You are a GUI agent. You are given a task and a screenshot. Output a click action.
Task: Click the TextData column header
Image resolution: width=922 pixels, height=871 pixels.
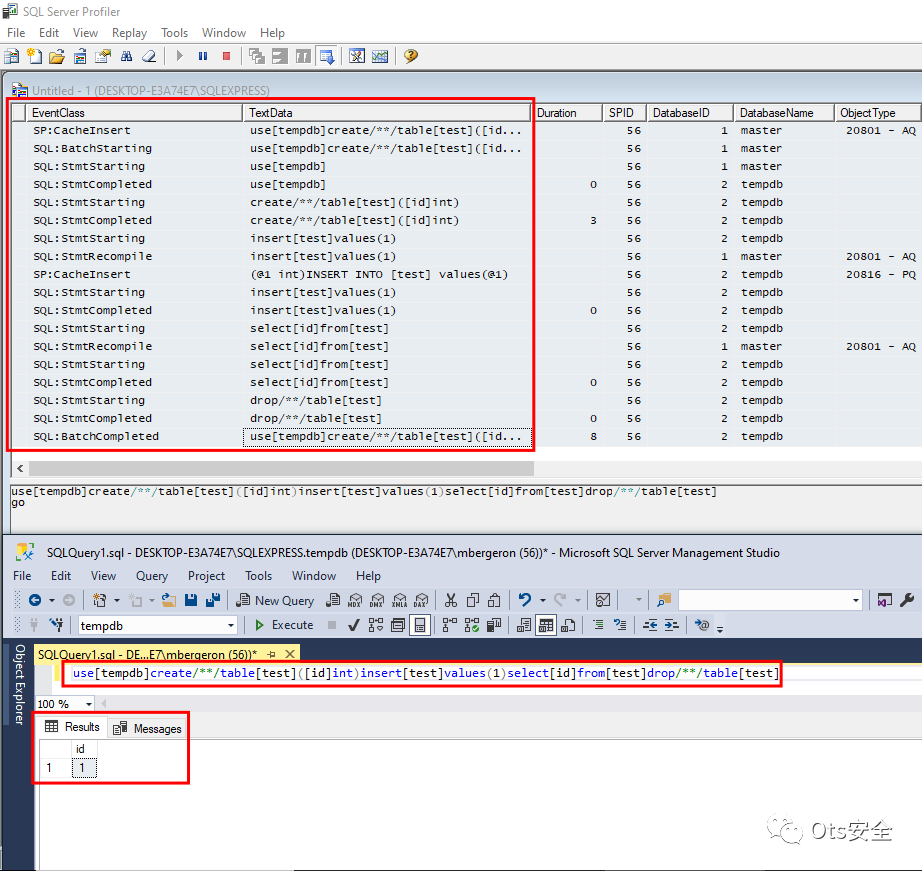[386, 113]
